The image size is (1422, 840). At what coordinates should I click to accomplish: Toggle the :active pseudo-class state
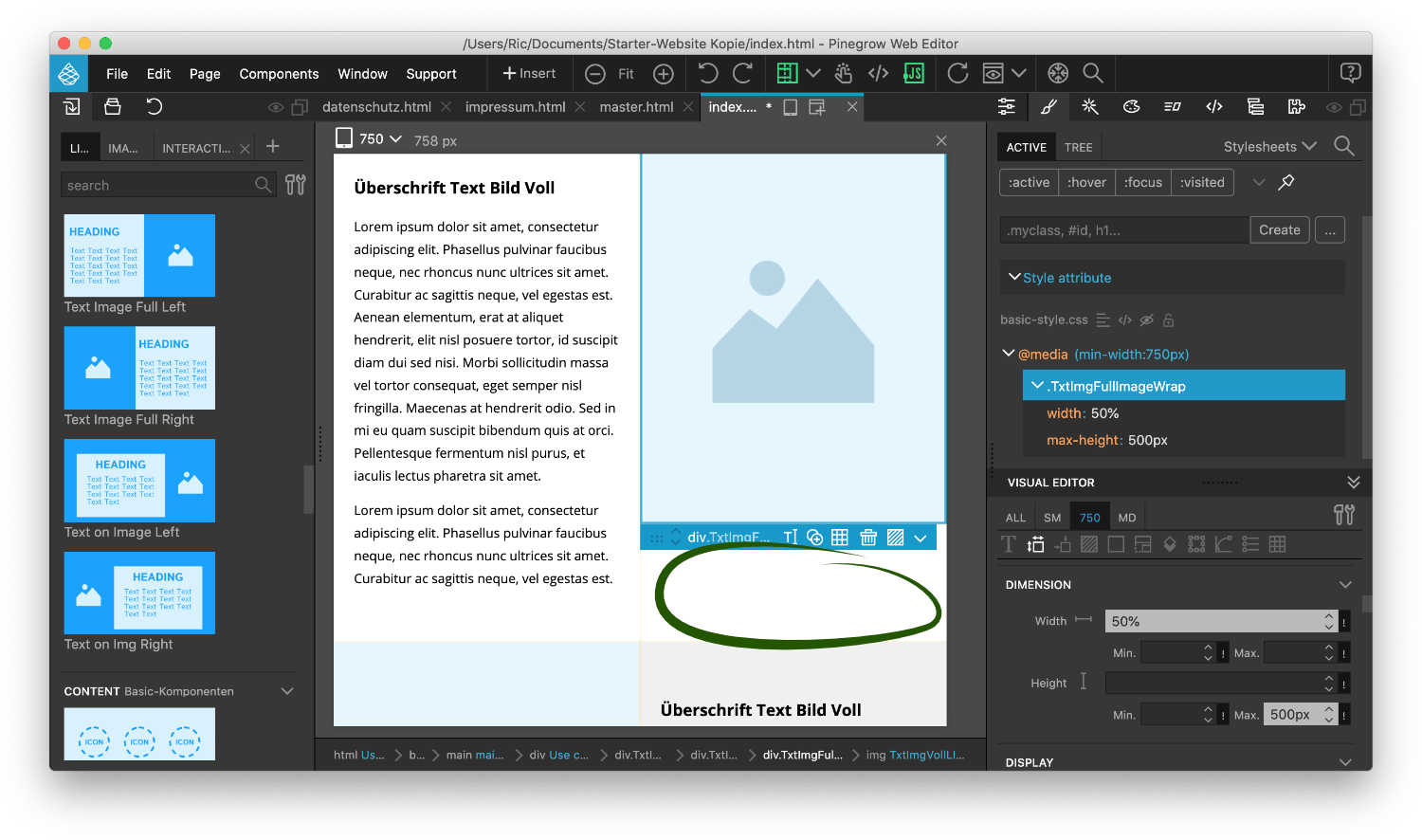pyautogui.click(x=1029, y=182)
